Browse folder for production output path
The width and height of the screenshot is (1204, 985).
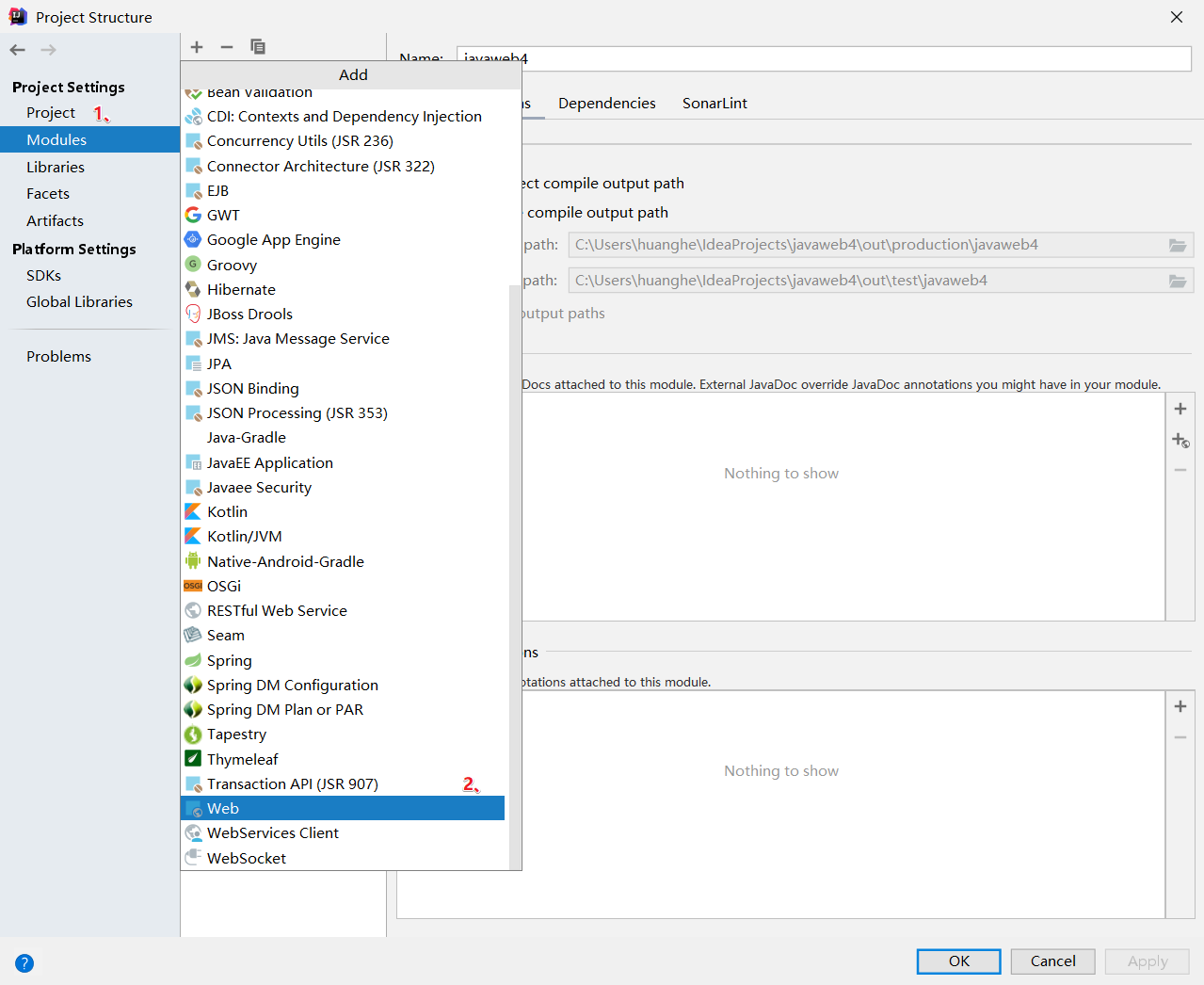pos(1178,245)
